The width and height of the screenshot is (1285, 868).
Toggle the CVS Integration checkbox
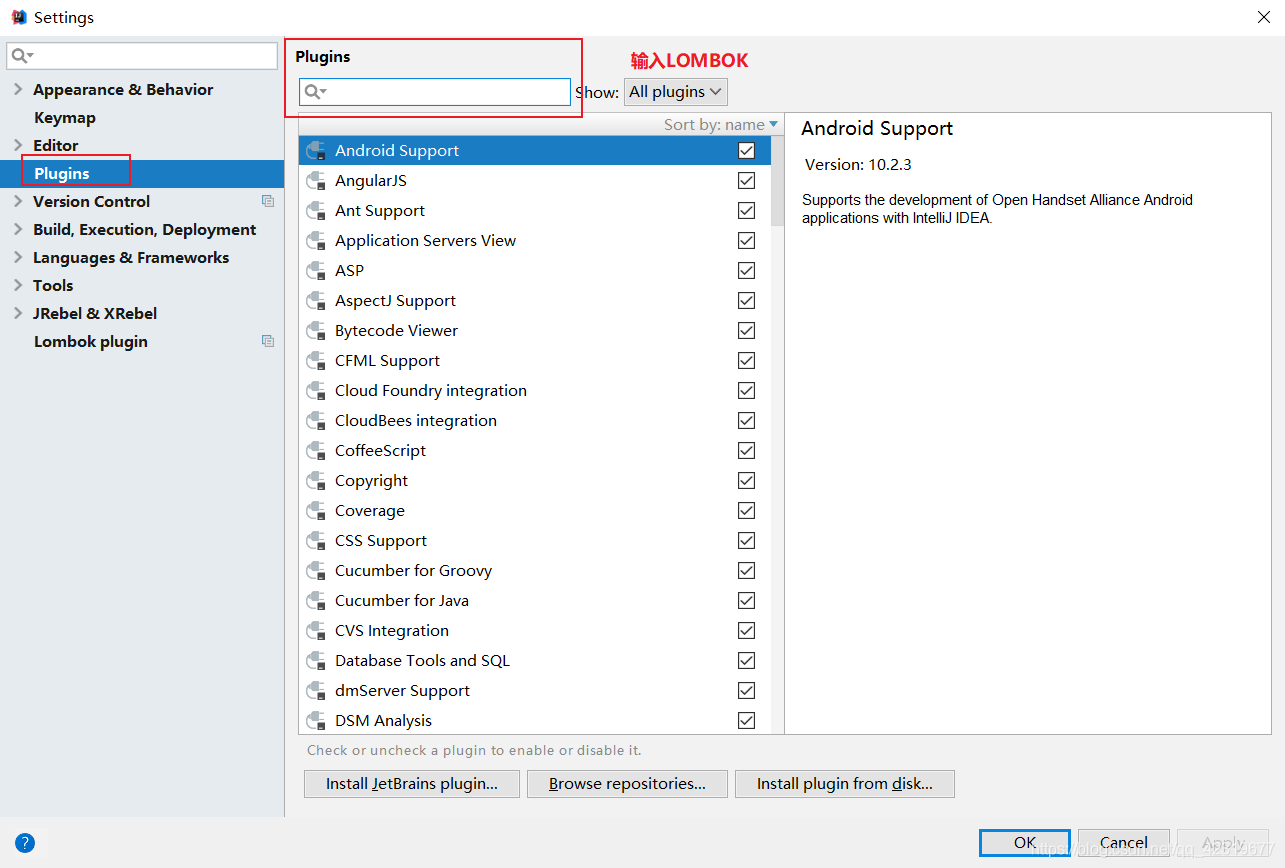click(746, 630)
